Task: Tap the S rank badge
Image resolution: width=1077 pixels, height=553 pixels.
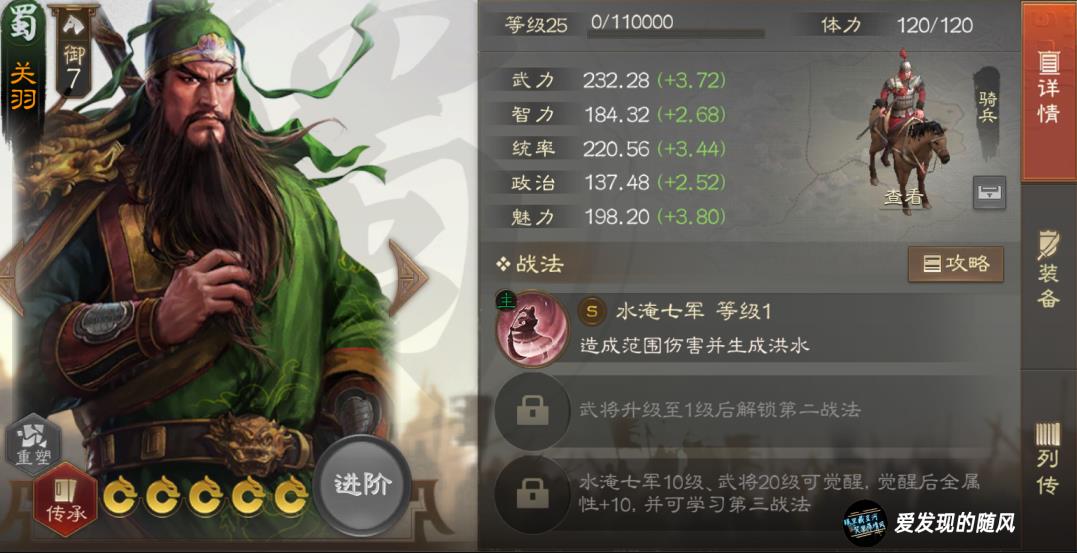Action: click(x=592, y=312)
